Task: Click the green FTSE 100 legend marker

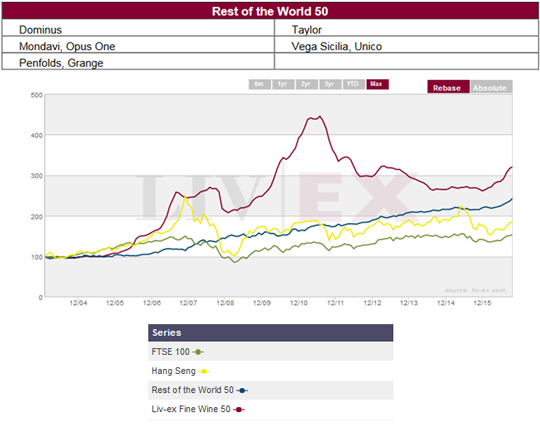Action: (x=198, y=352)
